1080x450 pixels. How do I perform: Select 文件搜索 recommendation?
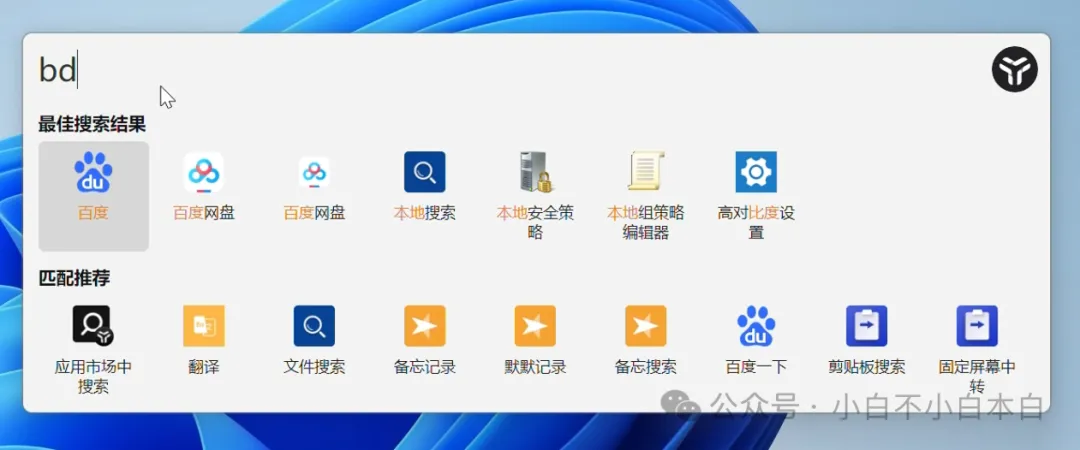point(314,341)
